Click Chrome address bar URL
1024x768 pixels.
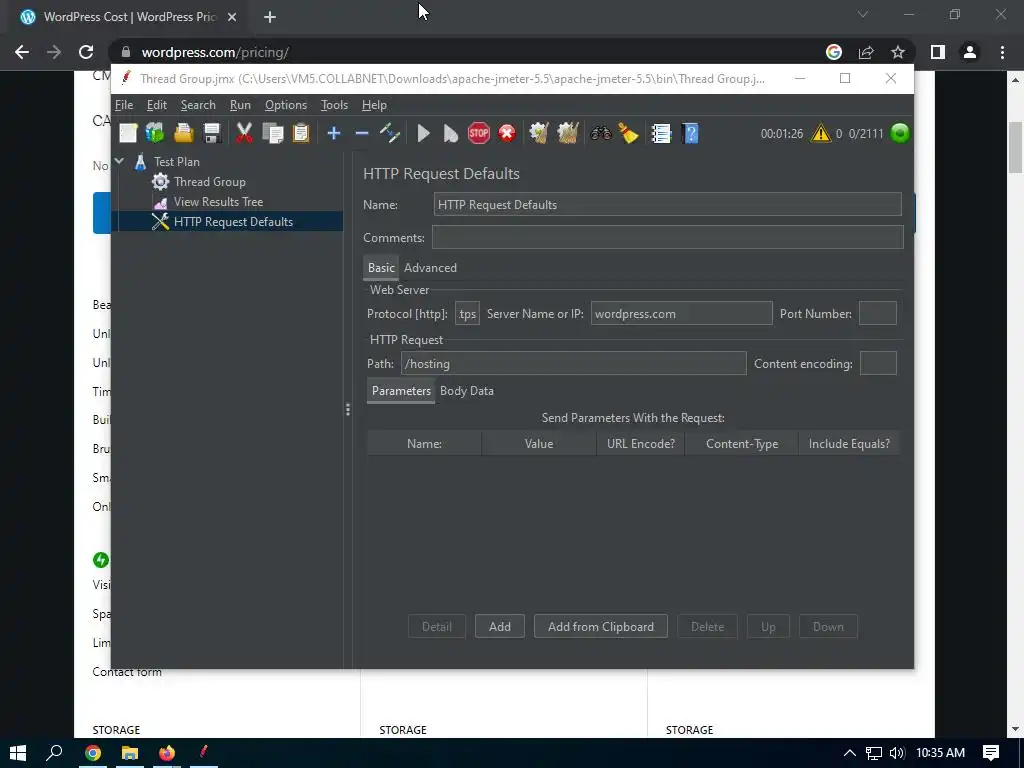point(215,52)
